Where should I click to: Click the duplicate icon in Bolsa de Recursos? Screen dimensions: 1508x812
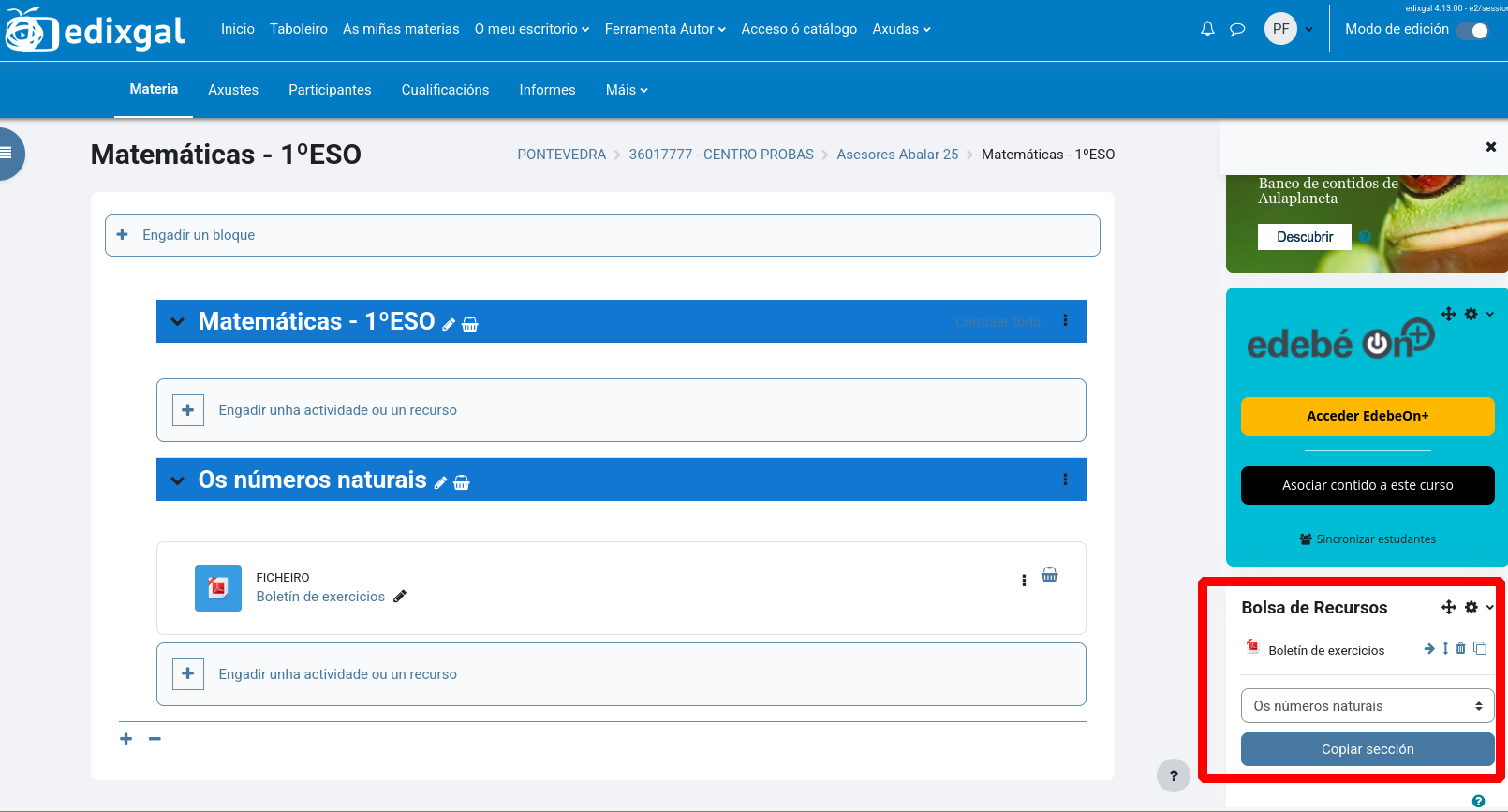pyautogui.click(x=1480, y=648)
